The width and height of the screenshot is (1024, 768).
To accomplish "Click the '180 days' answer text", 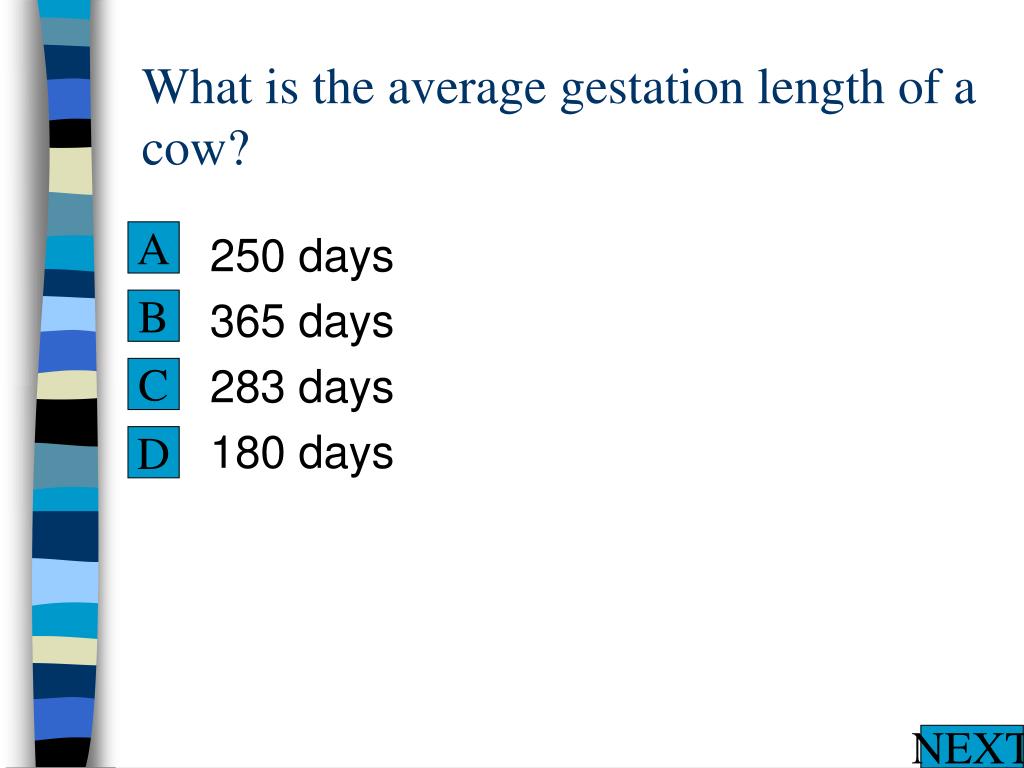I will point(302,453).
